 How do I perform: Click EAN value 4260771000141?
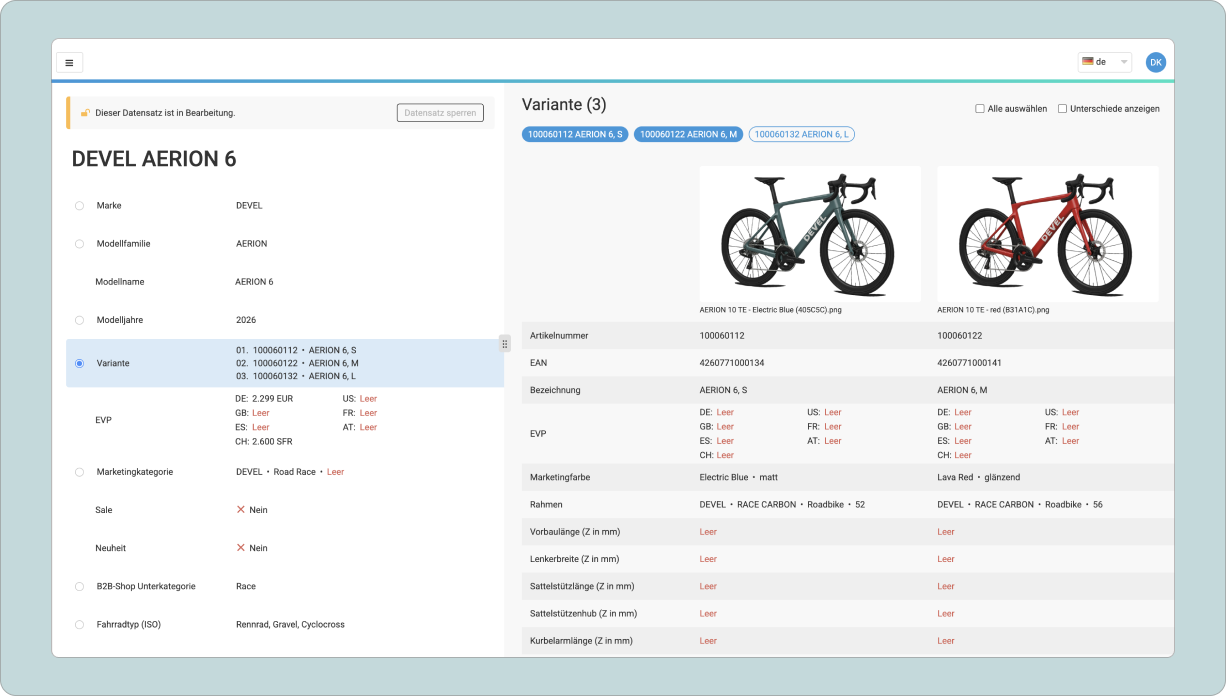[969, 363]
